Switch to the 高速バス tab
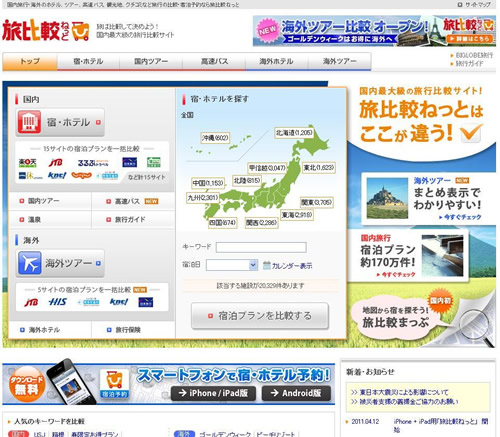This screenshot has width=500, height=437. coord(214,61)
